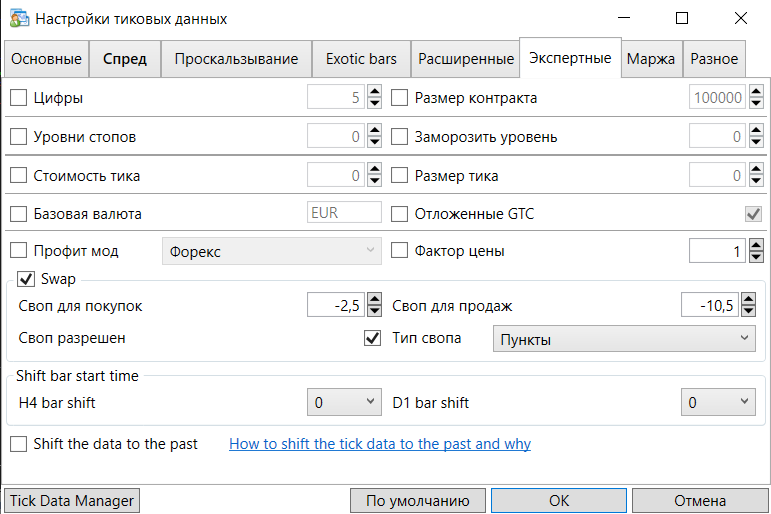Open the H4 bar shift dropdown
The width and height of the screenshot is (771, 514).
click(344, 402)
